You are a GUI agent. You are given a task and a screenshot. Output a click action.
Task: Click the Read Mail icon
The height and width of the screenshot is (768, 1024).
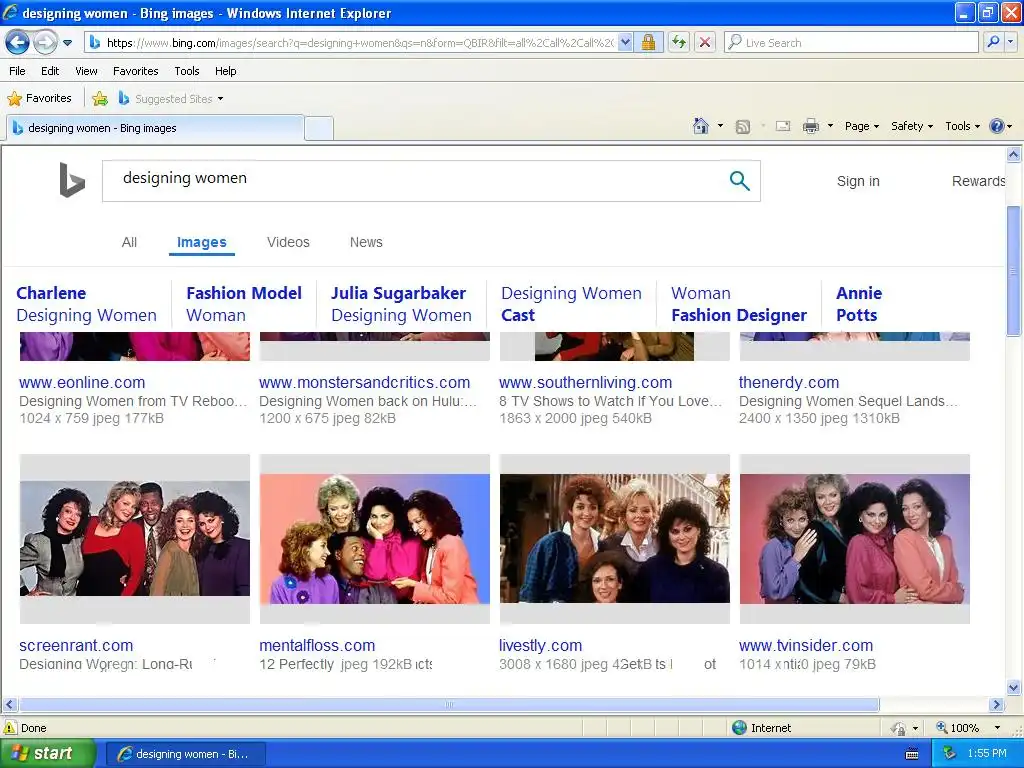point(783,126)
